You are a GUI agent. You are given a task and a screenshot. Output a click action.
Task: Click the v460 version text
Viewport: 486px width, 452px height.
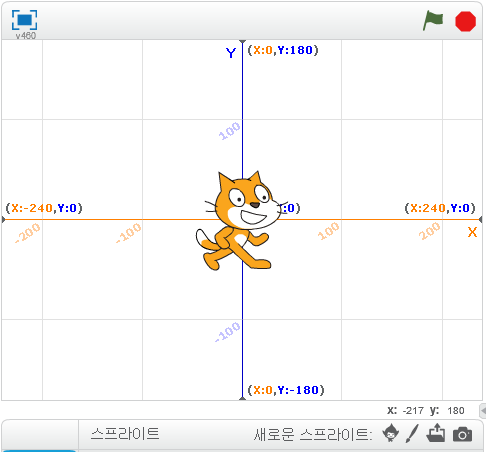[26, 36]
